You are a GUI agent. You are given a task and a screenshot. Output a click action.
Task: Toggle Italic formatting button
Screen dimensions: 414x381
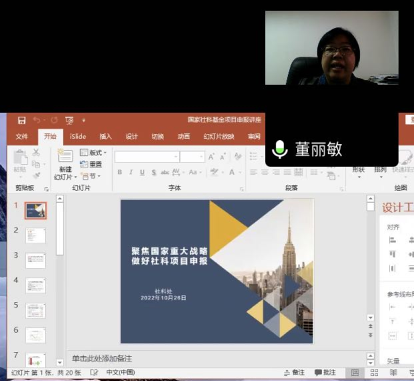131,172
